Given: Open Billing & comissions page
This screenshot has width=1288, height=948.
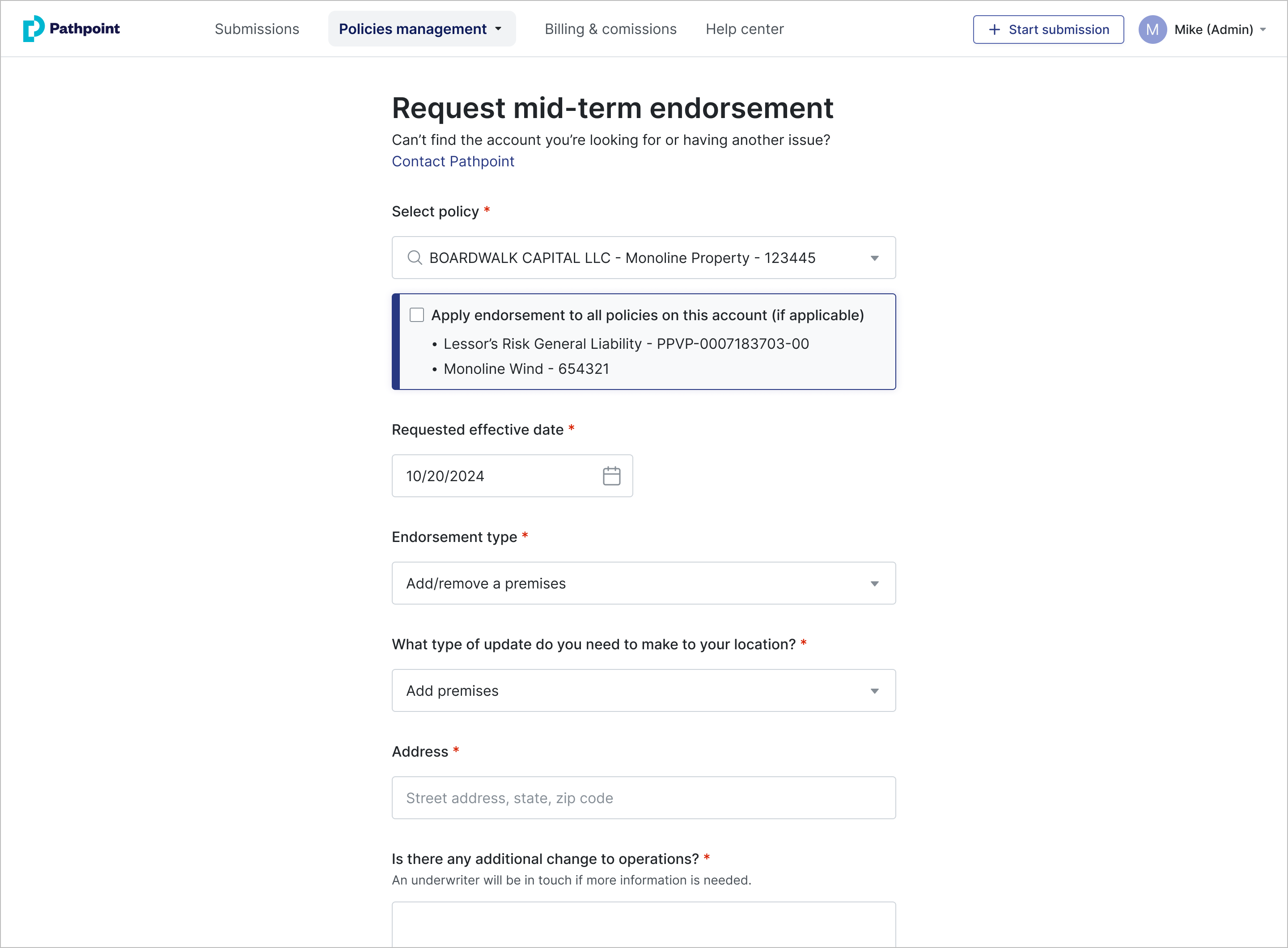Looking at the screenshot, I should (610, 29).
